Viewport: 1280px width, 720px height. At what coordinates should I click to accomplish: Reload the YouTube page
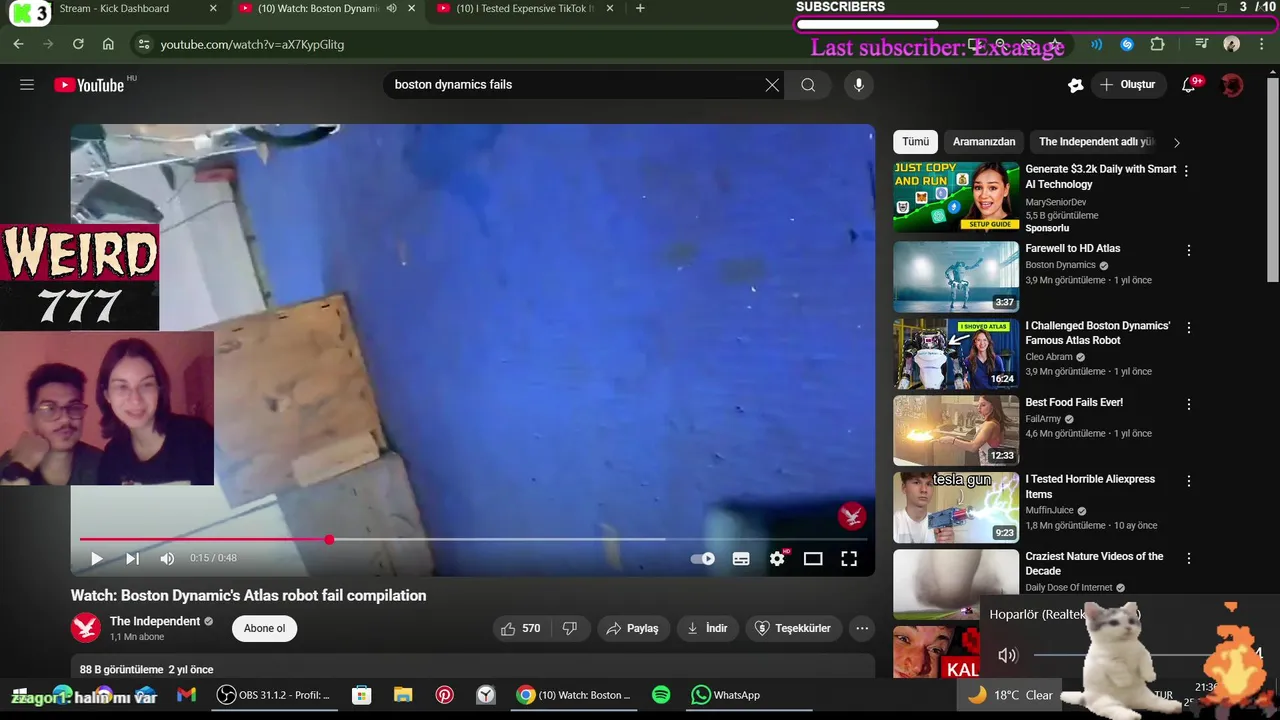[78, 44]
